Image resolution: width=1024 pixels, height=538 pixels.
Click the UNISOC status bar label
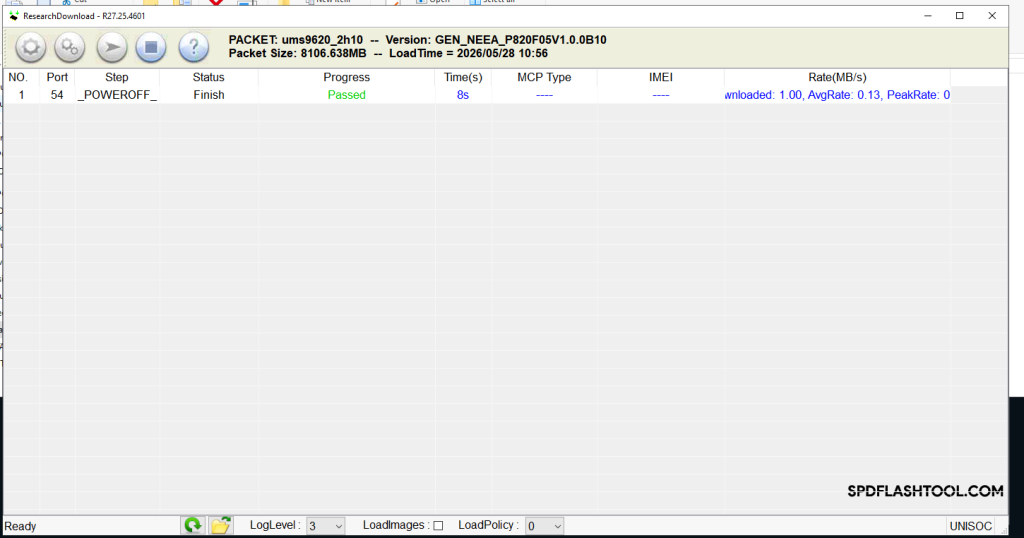[x=970, y=526]
